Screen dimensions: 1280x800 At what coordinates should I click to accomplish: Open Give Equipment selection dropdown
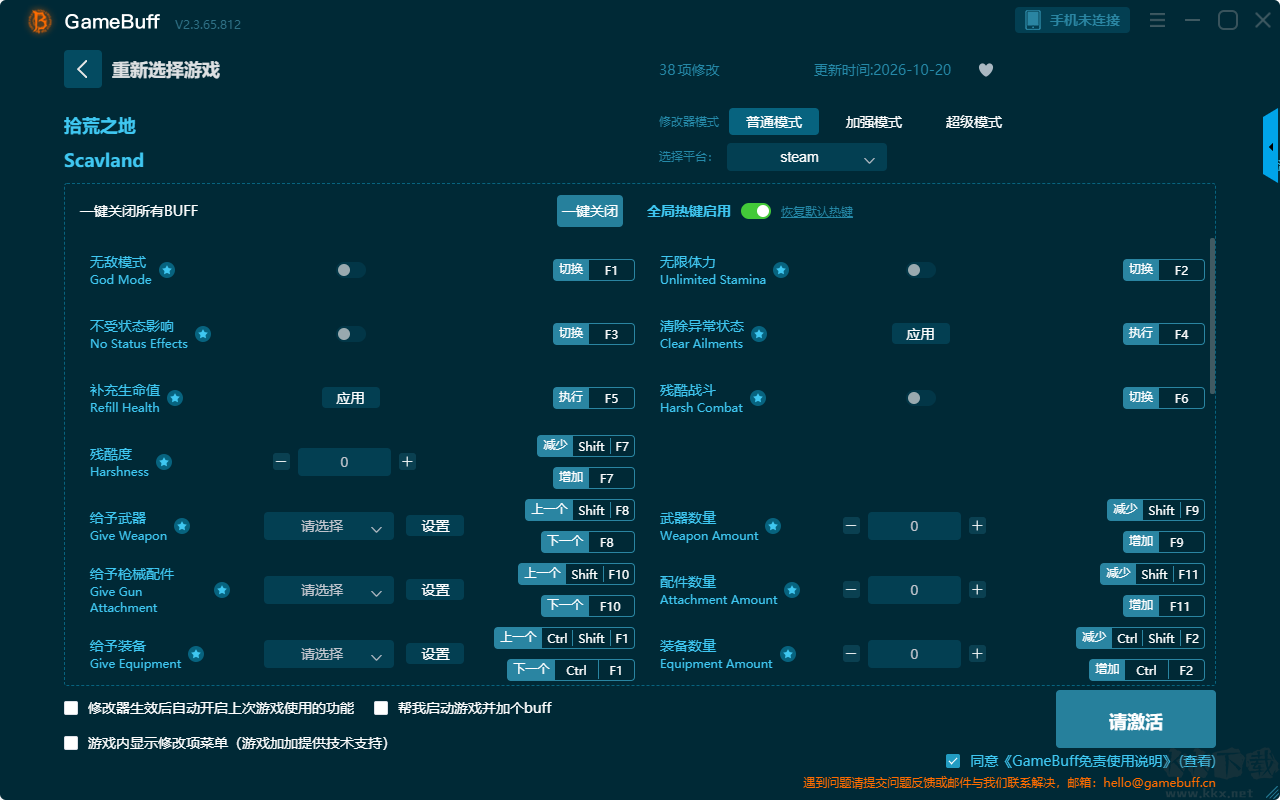[x=329, y=654]
